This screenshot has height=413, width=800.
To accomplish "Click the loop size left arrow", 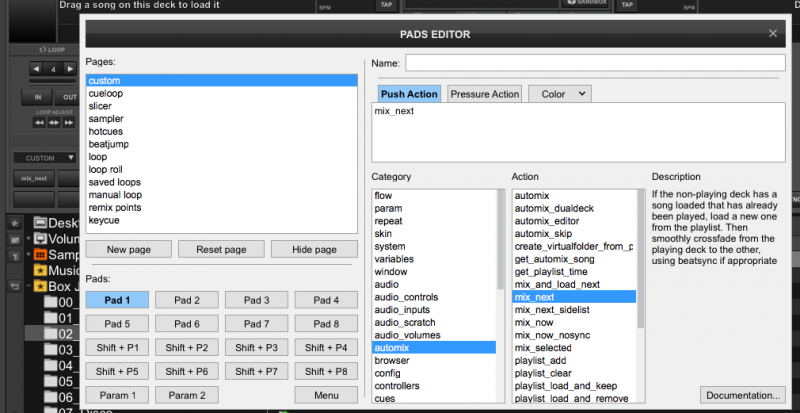I will (36, 69).
